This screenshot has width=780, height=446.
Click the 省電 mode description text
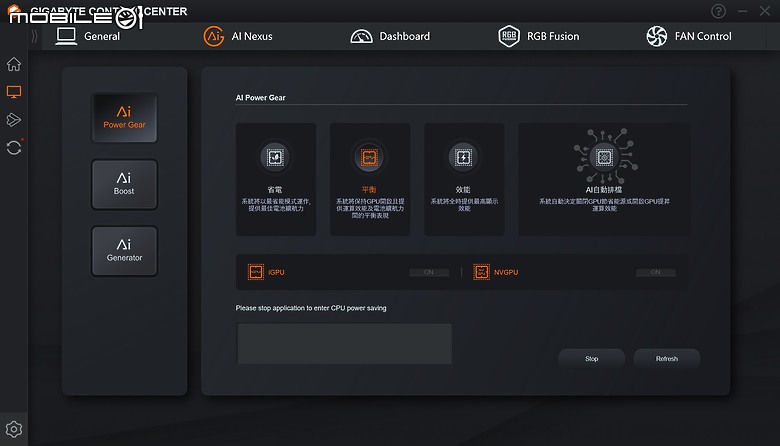click(276, 205)
